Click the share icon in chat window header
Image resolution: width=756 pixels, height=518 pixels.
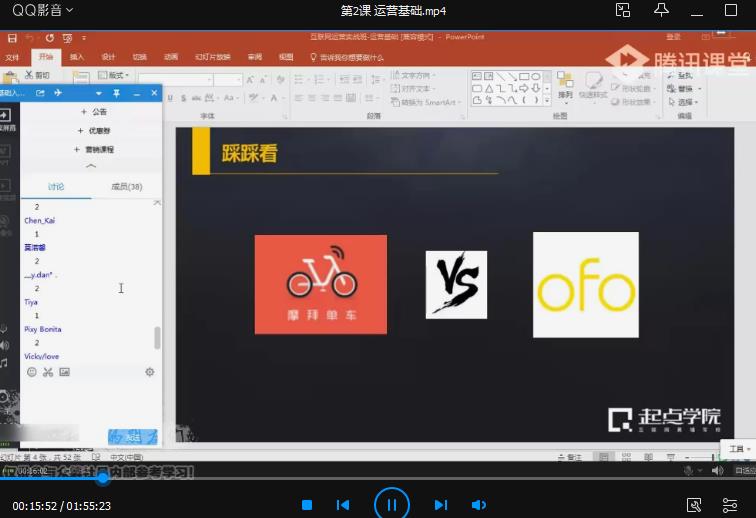pyautogui.click(x=40, y=93)
